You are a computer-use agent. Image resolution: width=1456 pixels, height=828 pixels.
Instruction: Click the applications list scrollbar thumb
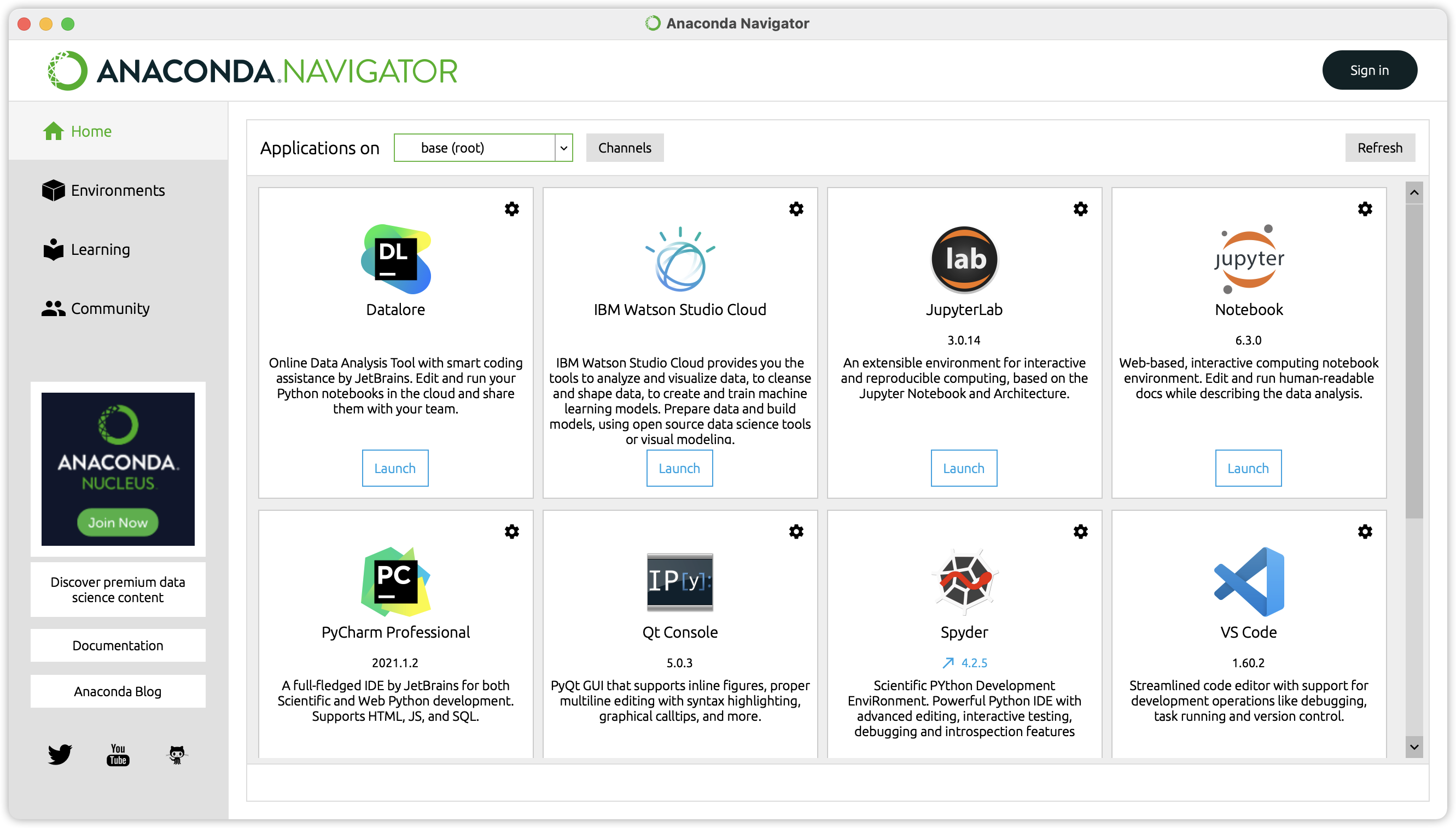click(x=1414, y=361)
